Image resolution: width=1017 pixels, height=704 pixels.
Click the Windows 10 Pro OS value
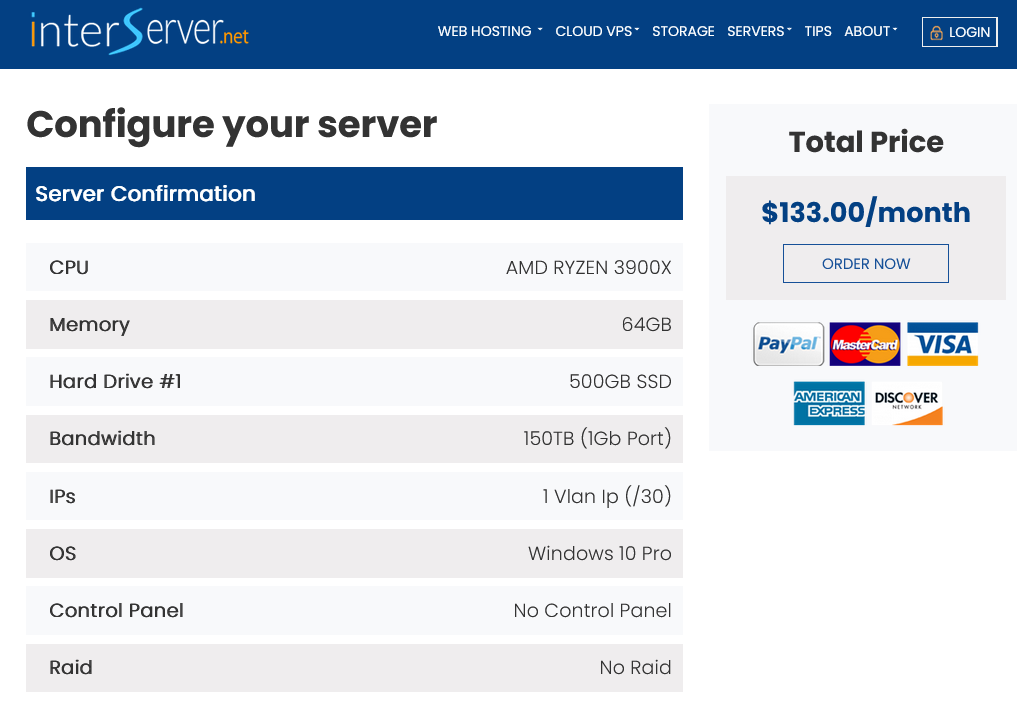(599, 553)
